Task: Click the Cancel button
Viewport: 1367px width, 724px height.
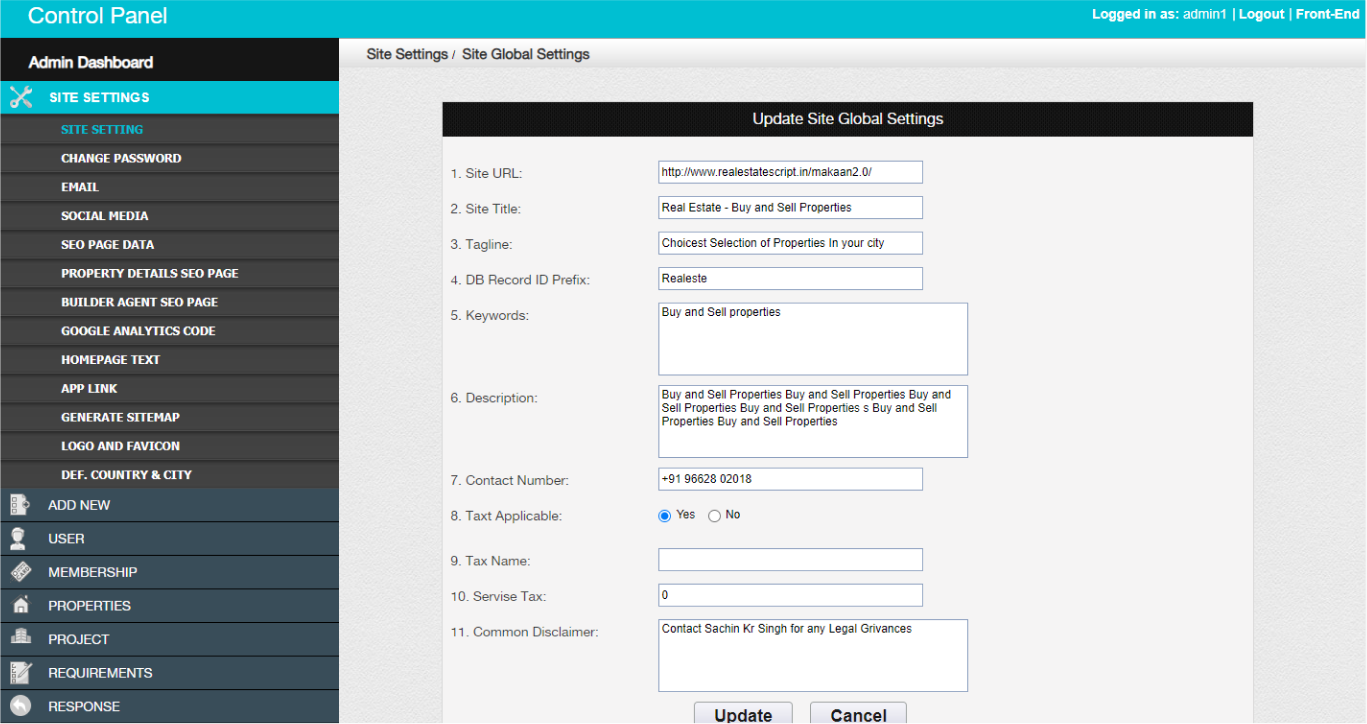Action: (858, 714)
